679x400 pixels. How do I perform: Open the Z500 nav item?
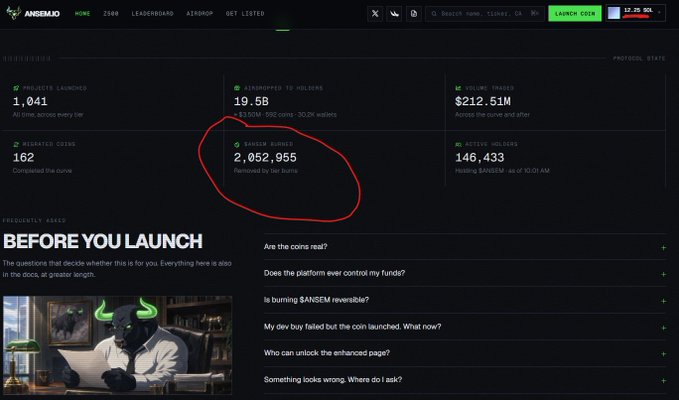111,13
